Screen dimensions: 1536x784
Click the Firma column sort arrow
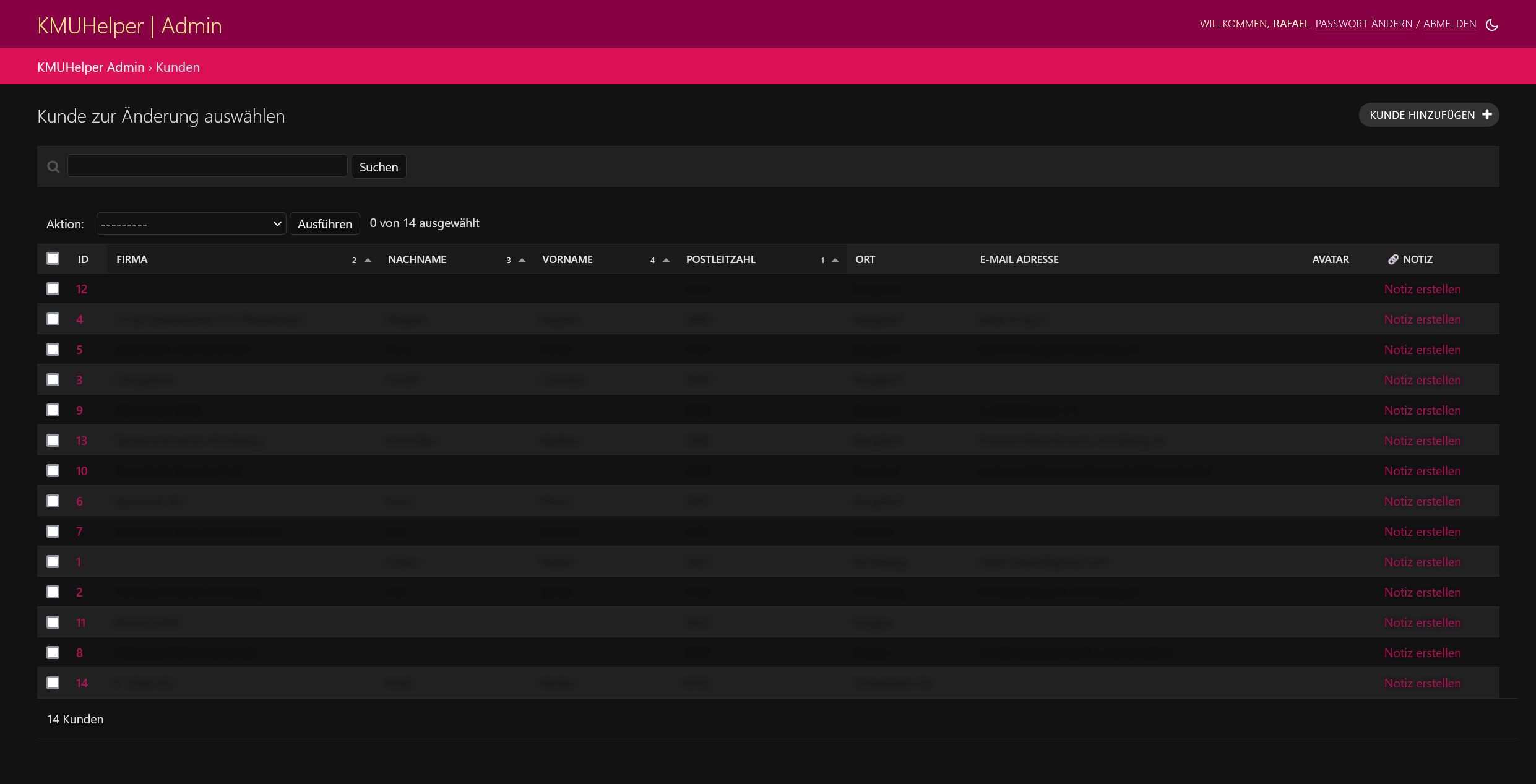point(368,261)
